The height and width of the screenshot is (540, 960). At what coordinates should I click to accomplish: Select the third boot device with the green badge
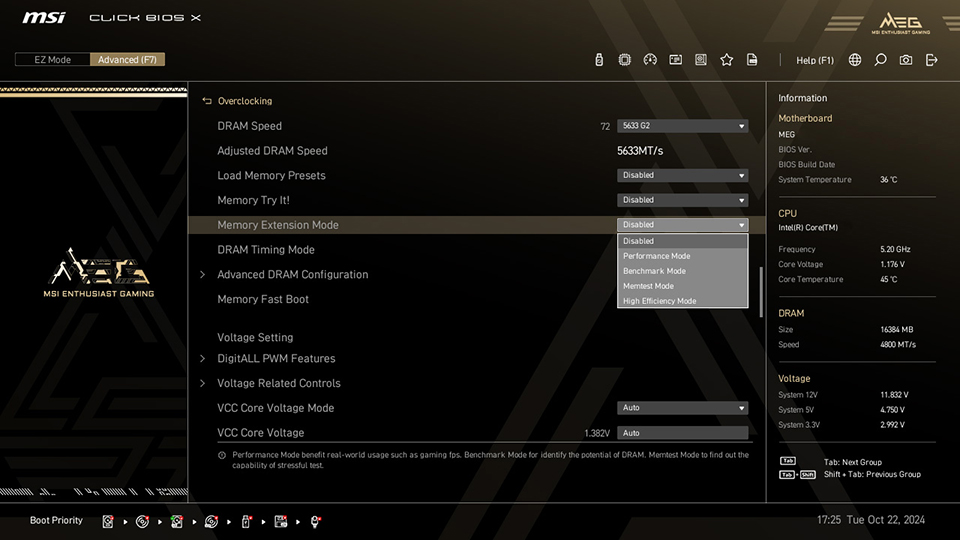click(x=177, y=521)
